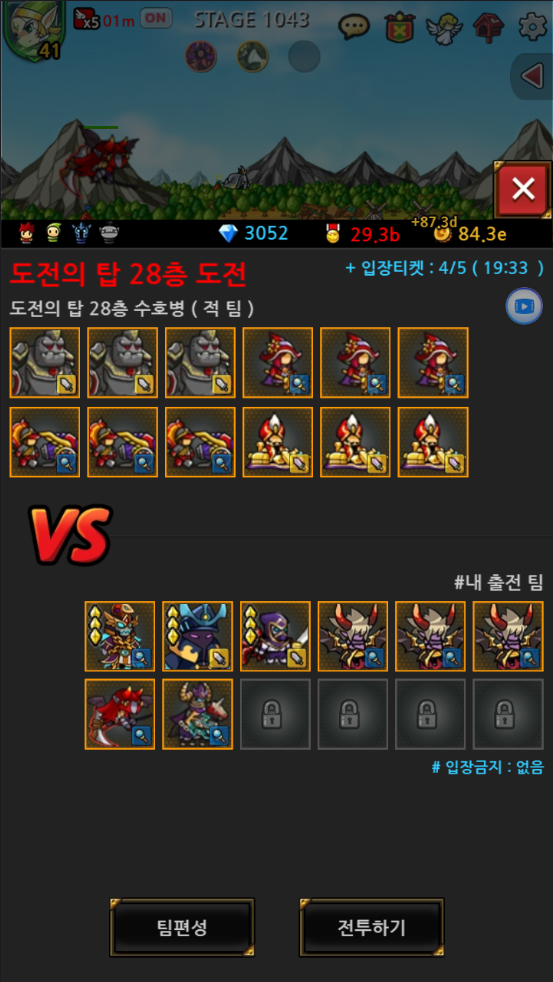Close the tower challenge panel

pos(523,189)
